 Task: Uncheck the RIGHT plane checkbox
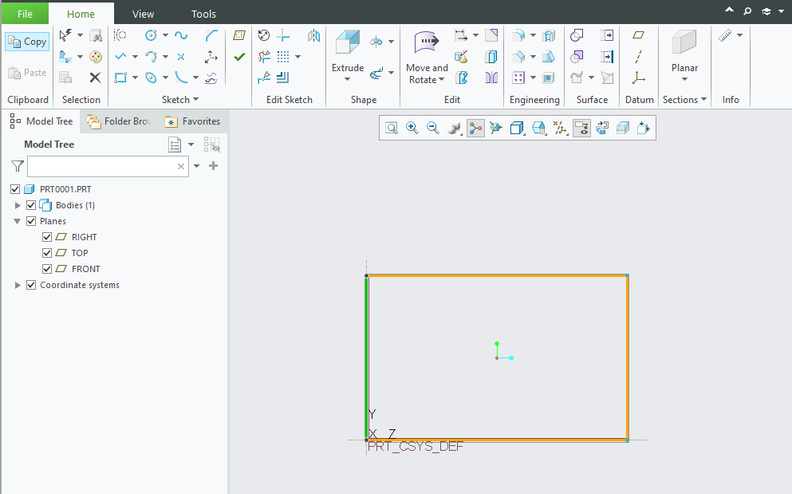coord(47,237)
